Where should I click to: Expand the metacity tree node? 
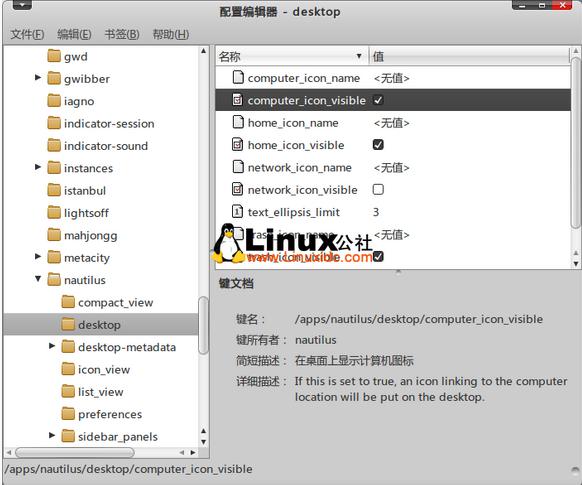[37, 256]
